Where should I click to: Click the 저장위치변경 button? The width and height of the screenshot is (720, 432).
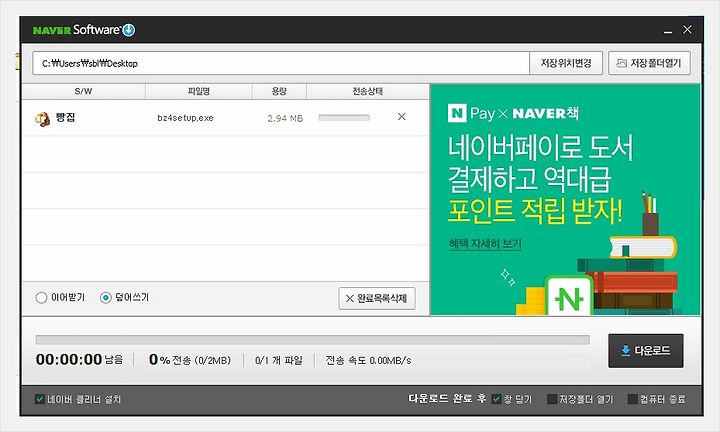[x=566, y=63]
